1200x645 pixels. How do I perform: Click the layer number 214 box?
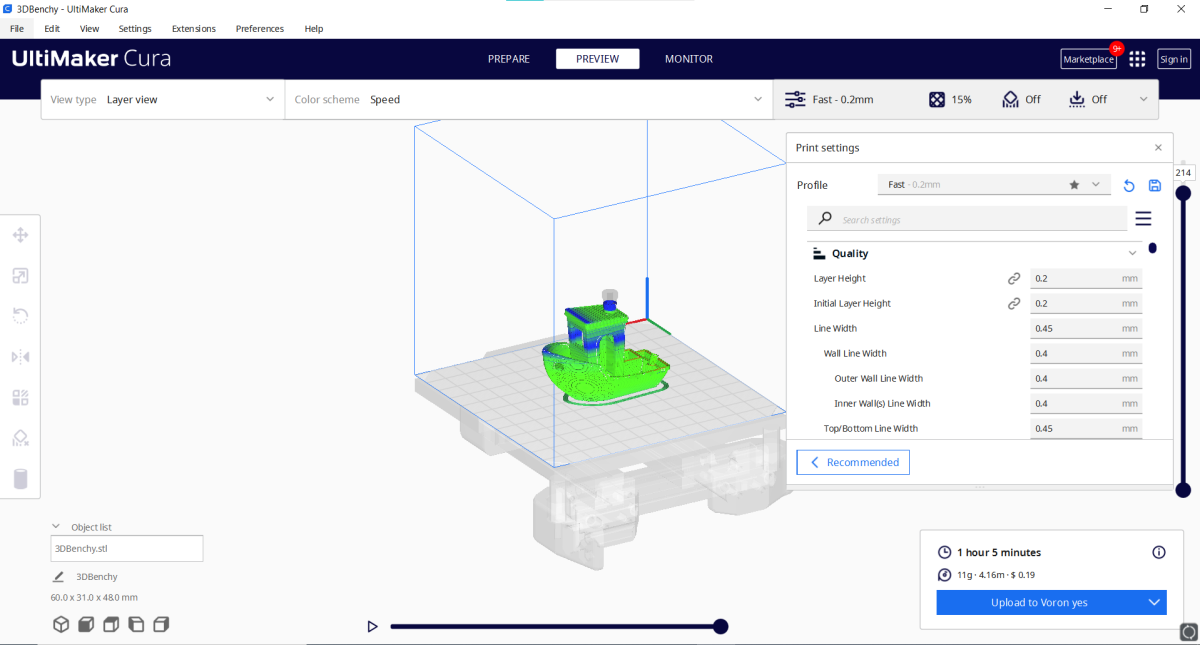(x=1183, y=173)
